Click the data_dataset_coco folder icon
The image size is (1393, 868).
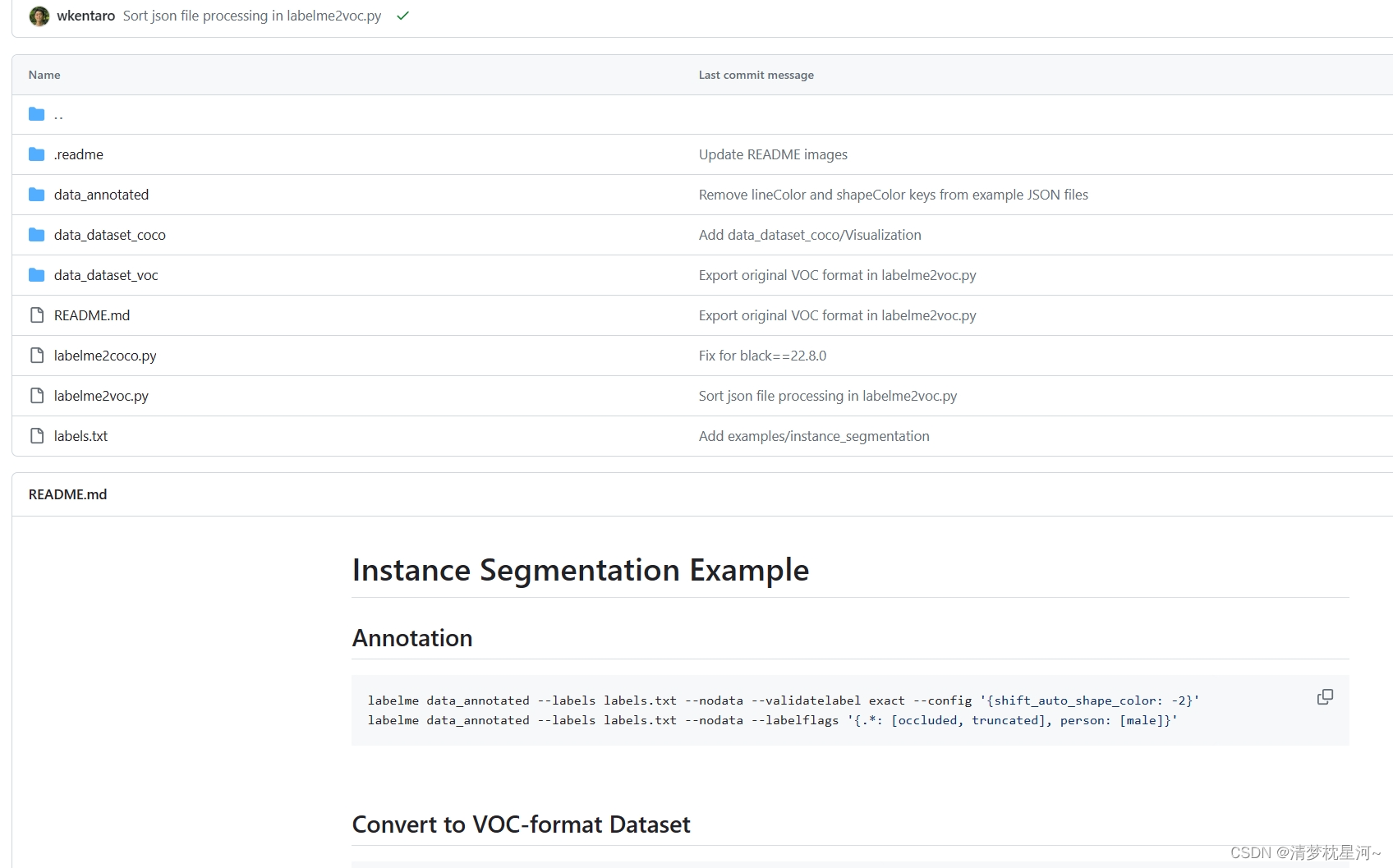tap(36, 235)
